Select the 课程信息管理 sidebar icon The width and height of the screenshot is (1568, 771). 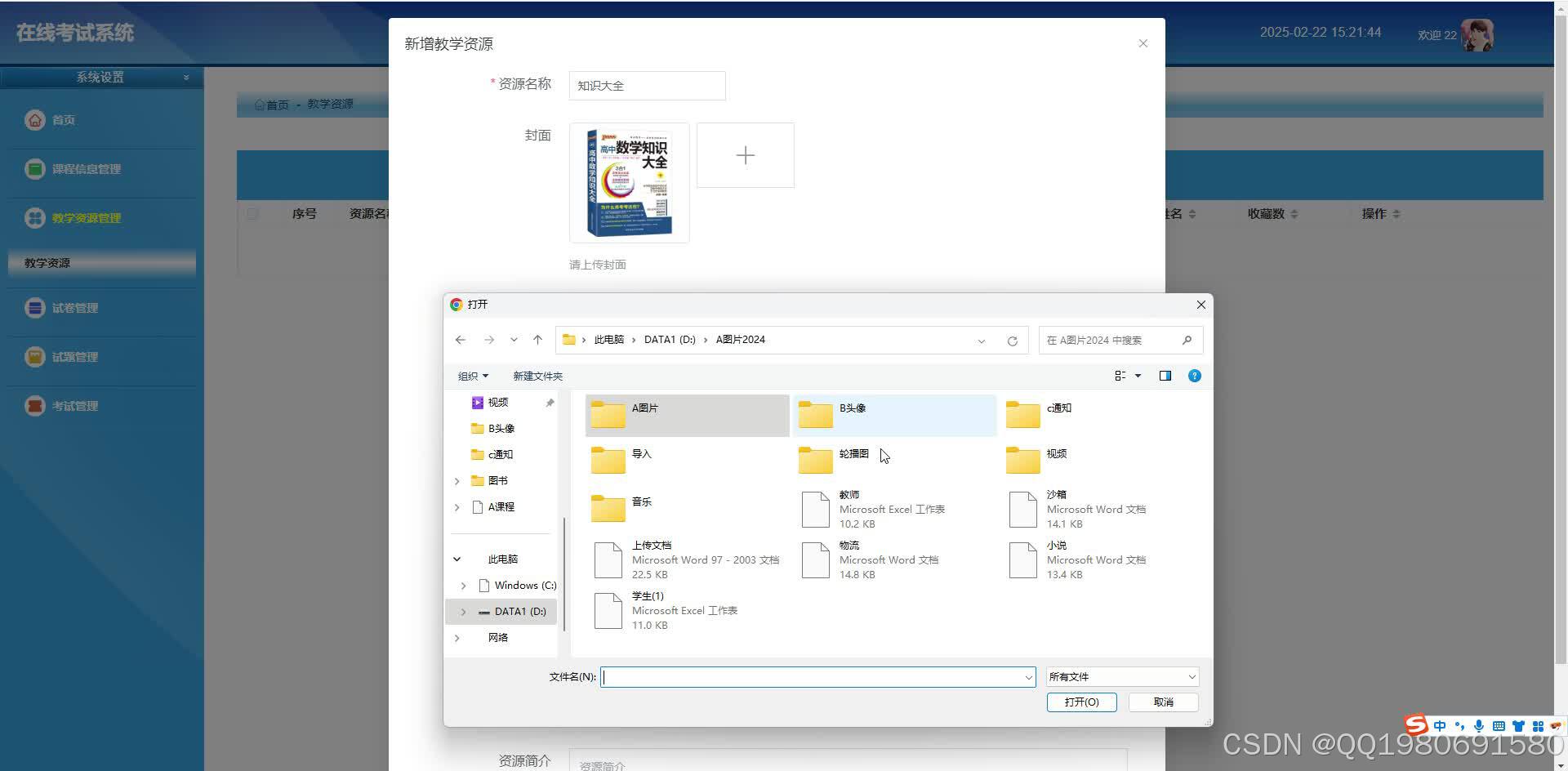[34, 168]
